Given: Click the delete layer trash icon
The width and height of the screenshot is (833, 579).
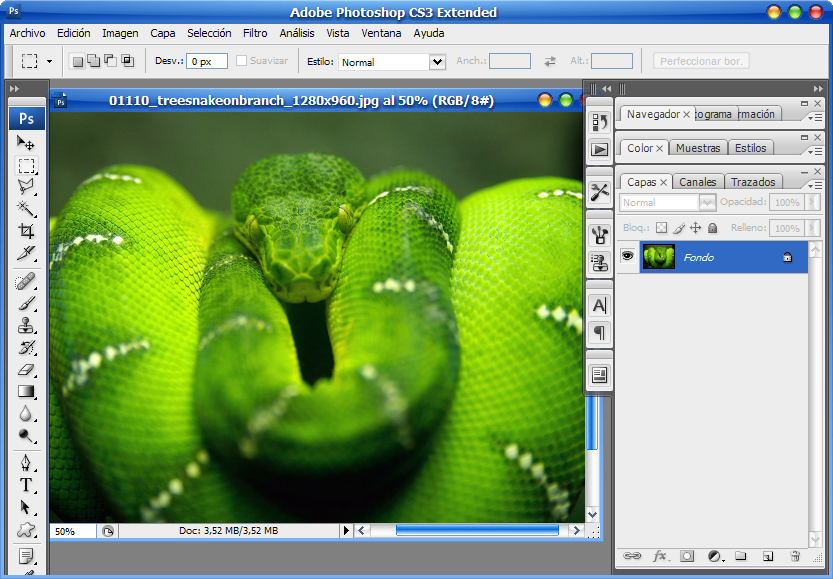Looking at the screenshot, I should click(795, 556).
